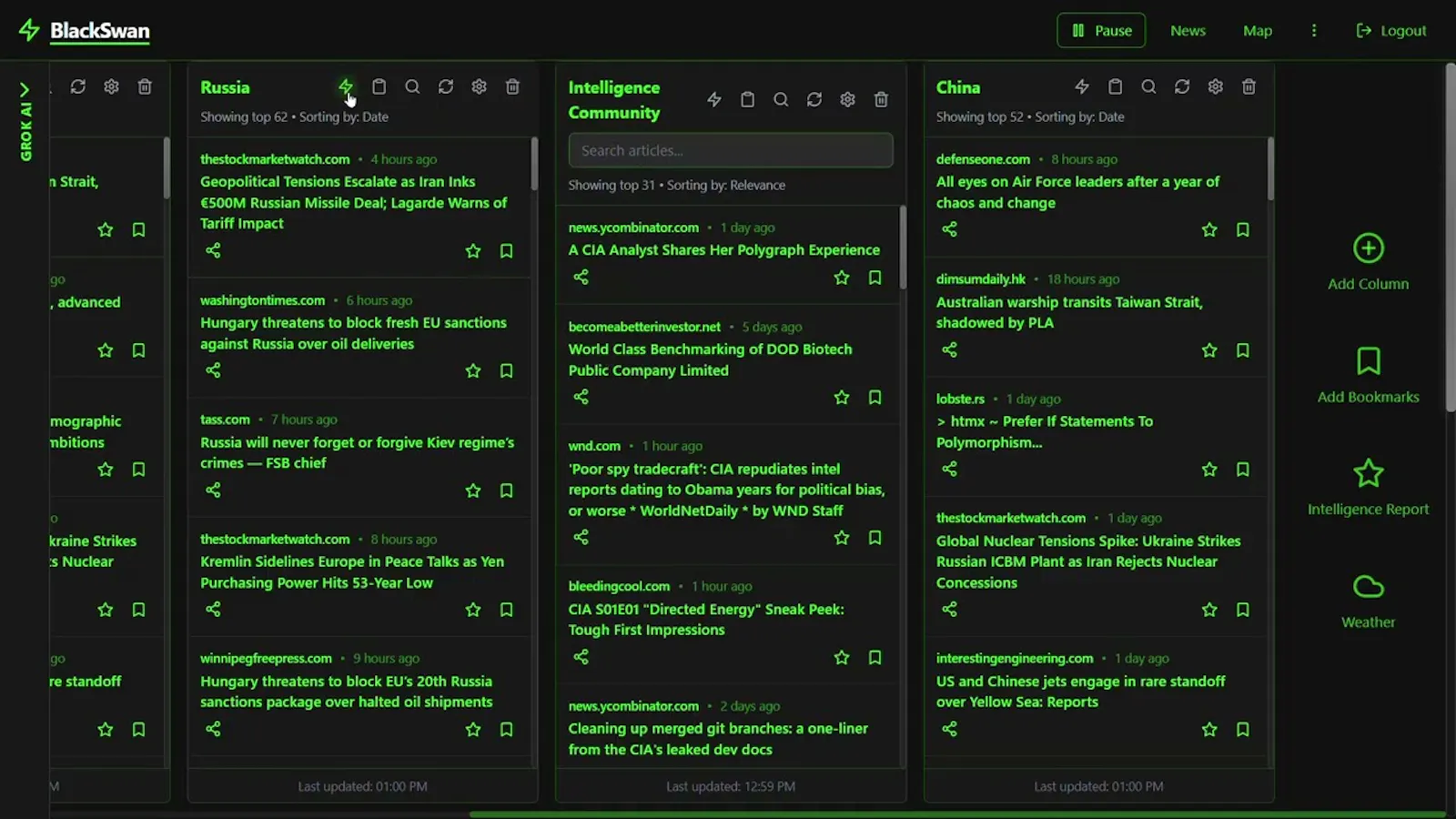Bookmark the World Class Benchmarking DOD Biotech article
Screen dimensions: 1456x819
(x=875, y=398)
